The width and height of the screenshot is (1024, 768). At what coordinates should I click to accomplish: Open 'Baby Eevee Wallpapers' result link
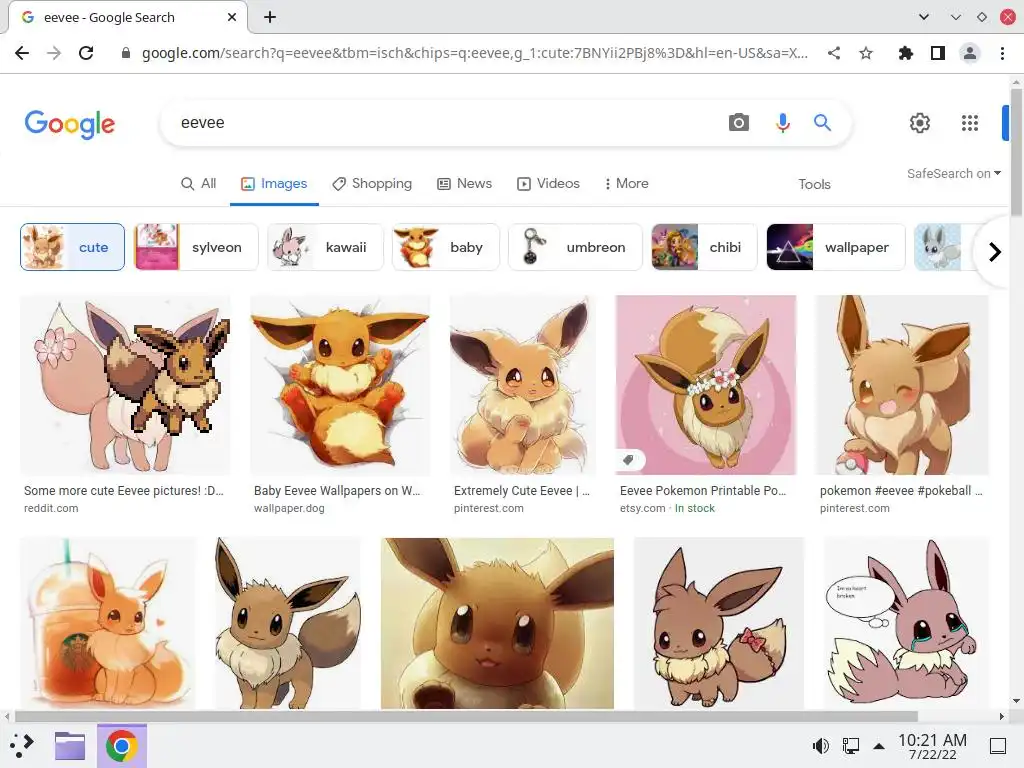coord(337,490)
